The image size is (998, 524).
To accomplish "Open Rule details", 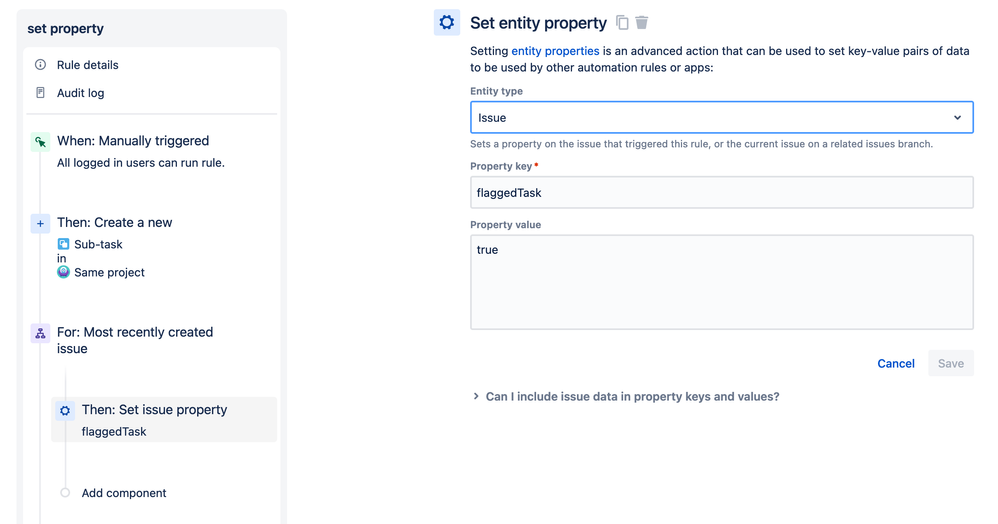I will point(87,65).
